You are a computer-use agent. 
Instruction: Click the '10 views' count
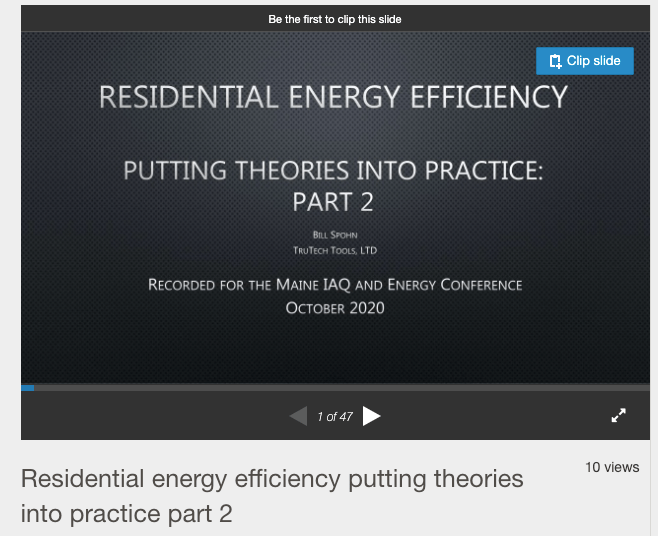pos(612,467)
